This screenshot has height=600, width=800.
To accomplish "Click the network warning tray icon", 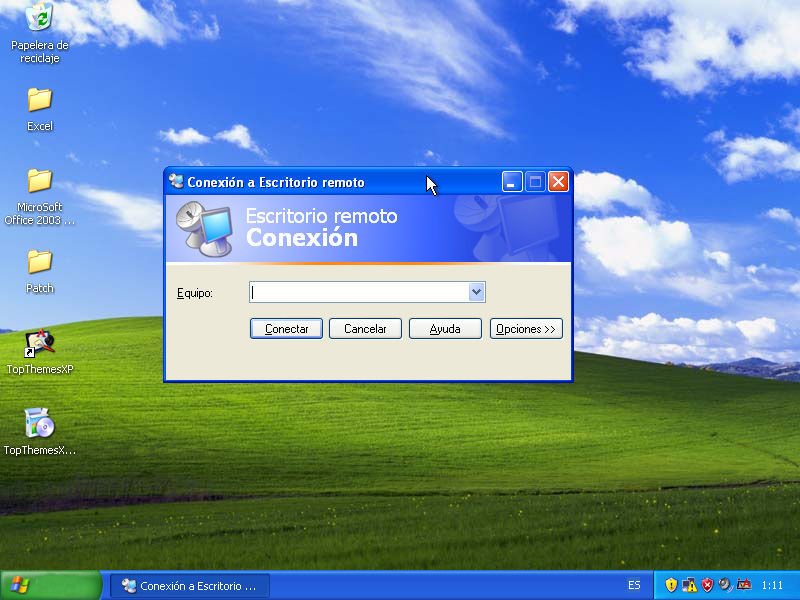I will pyautogui.click(x=689, y=585).
